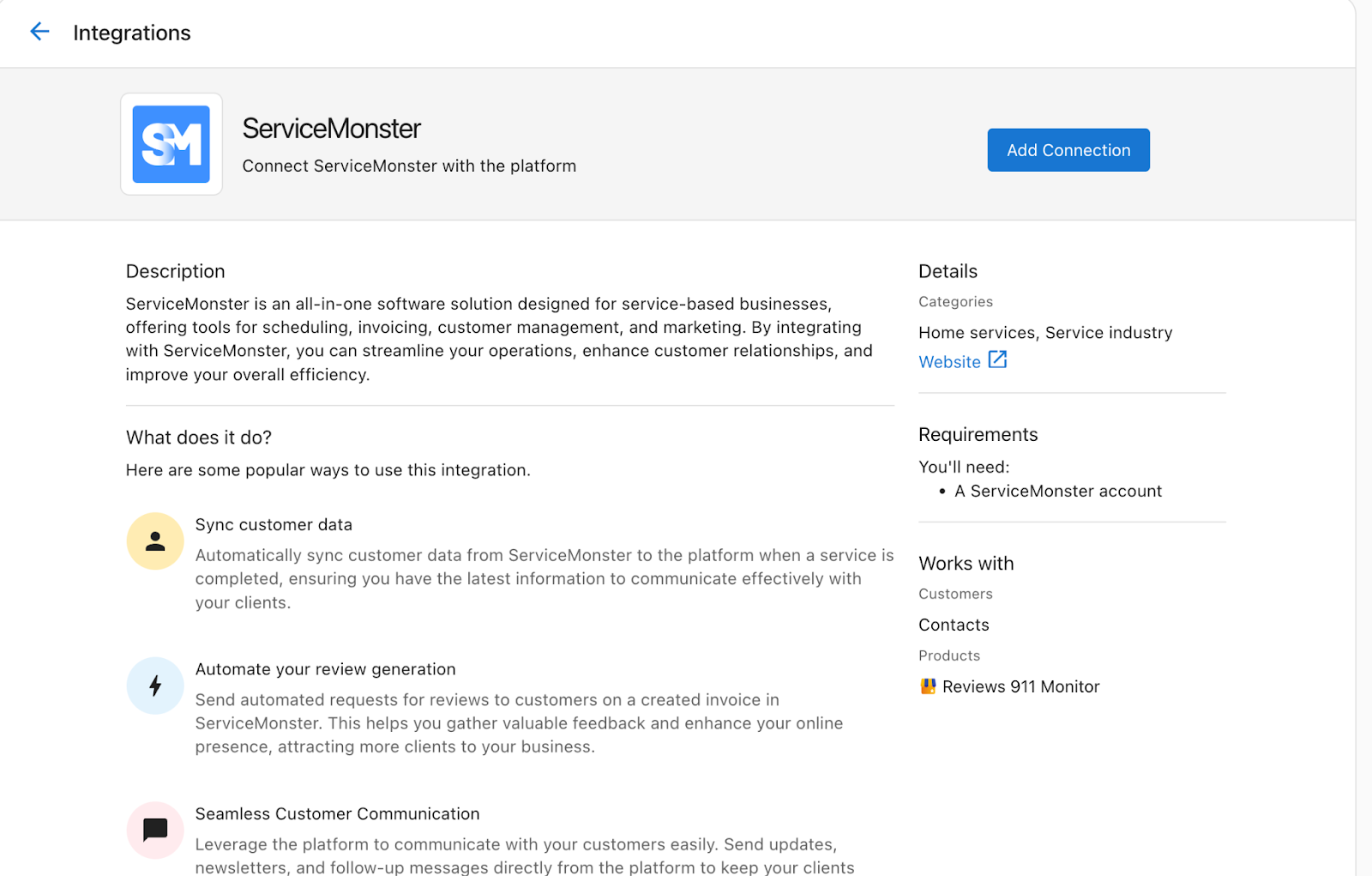Click the lightning bolt review automation icon

point(155,686)
